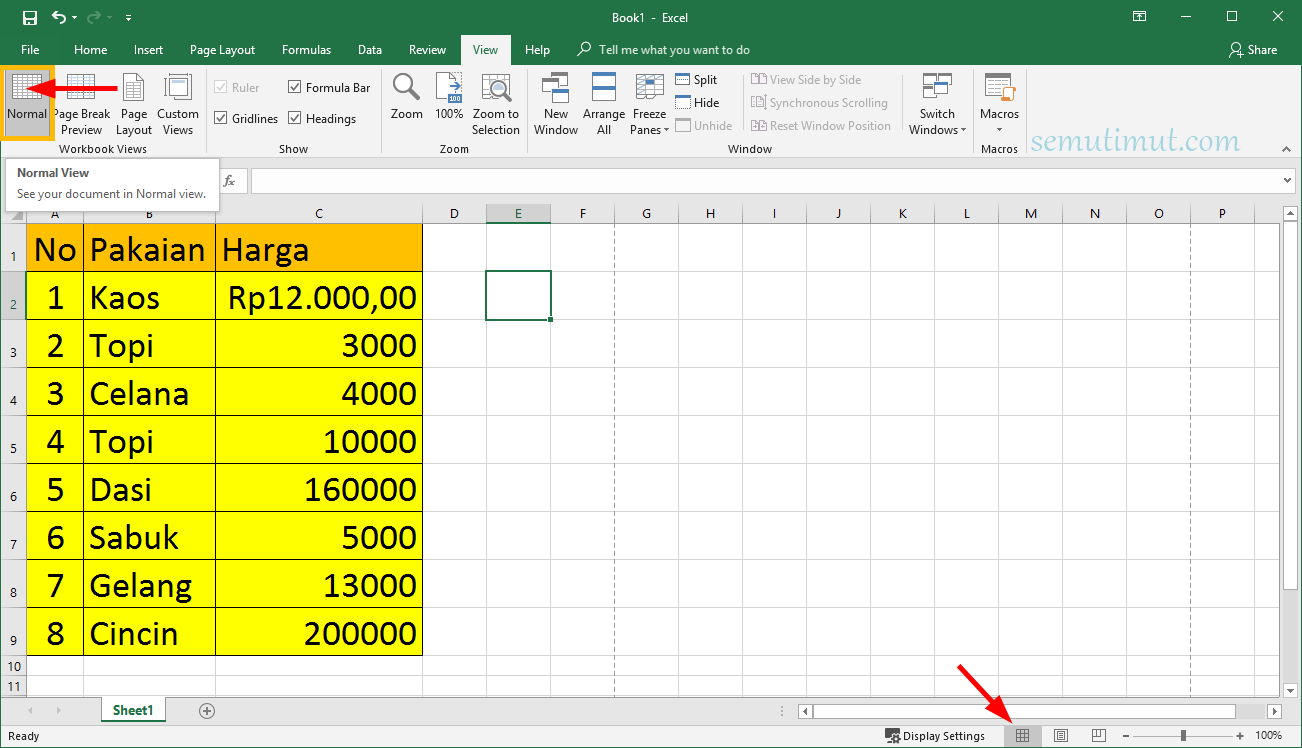Select Page Layout view in the status bar
Image resolution: width=1302 pixels, height=748 pixels.
(x=1060, y=735)
